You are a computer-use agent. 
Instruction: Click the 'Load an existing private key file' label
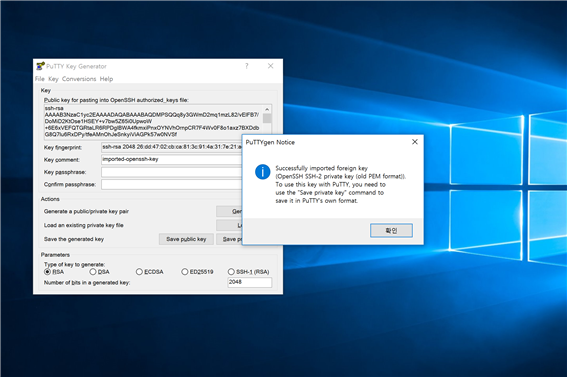(x=84, y=225)
